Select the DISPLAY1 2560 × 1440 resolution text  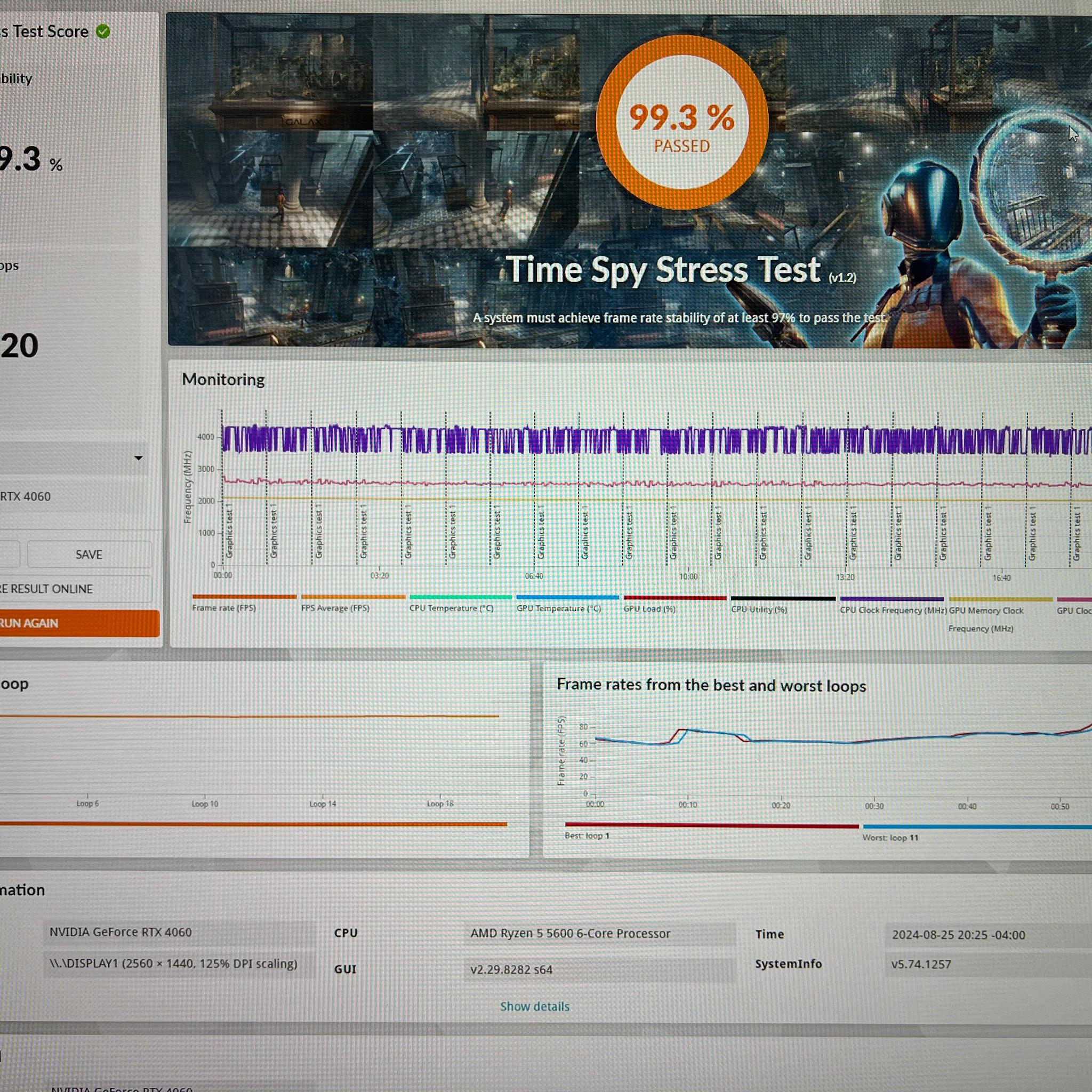click(x=173, y=963)
